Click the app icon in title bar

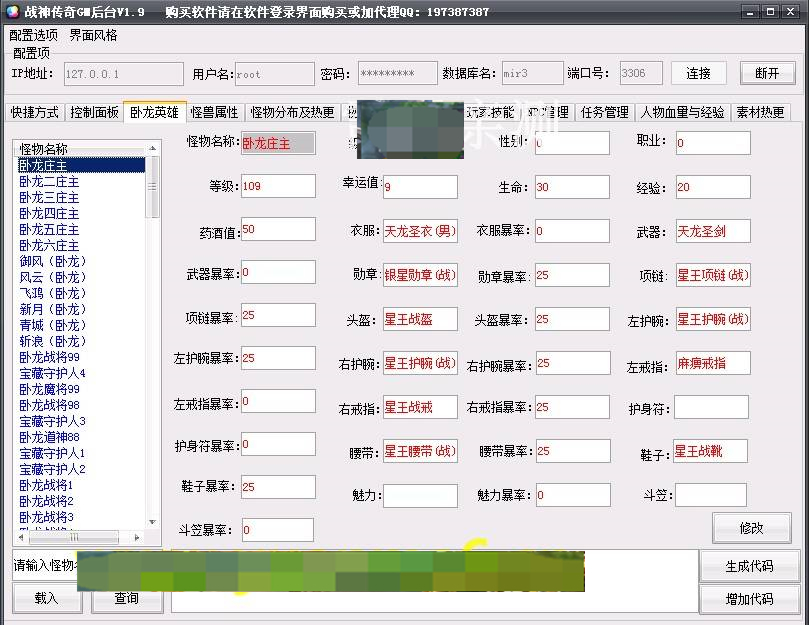pyautogui.click(x=10, y=11)
